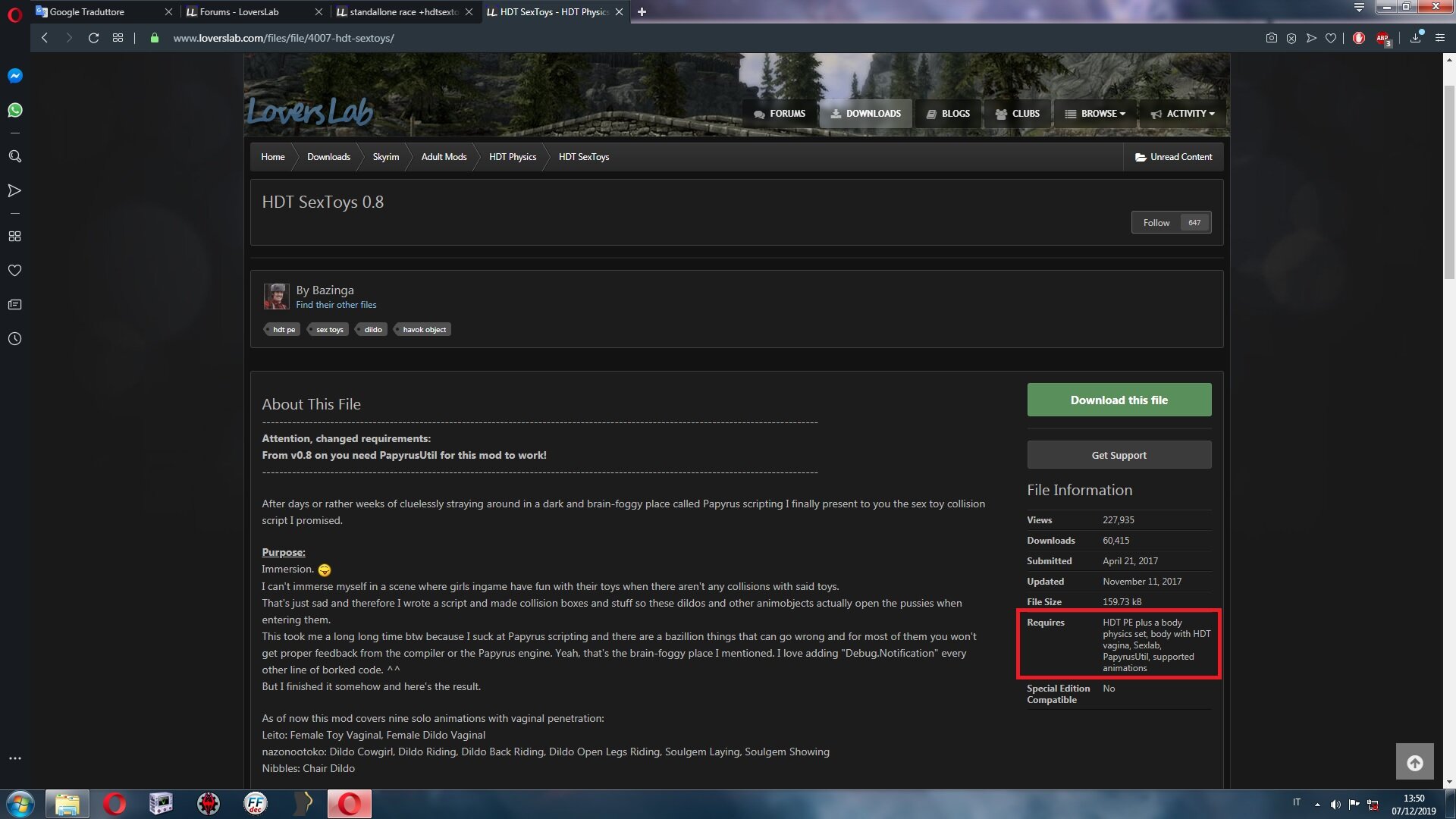
Task: Click the Get Support button
Action: [x=1119, y=455]
